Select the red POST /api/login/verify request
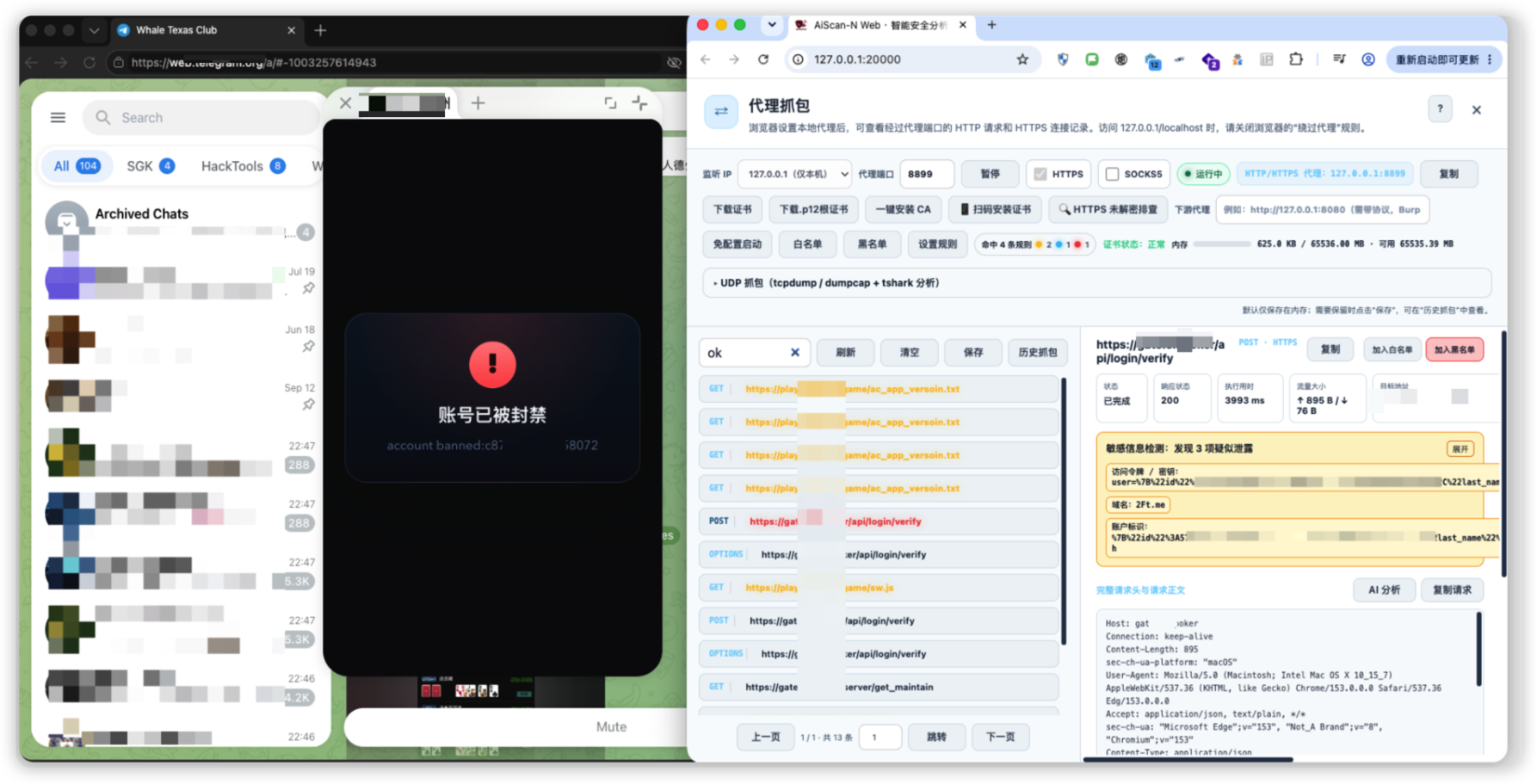 point(879,522)
